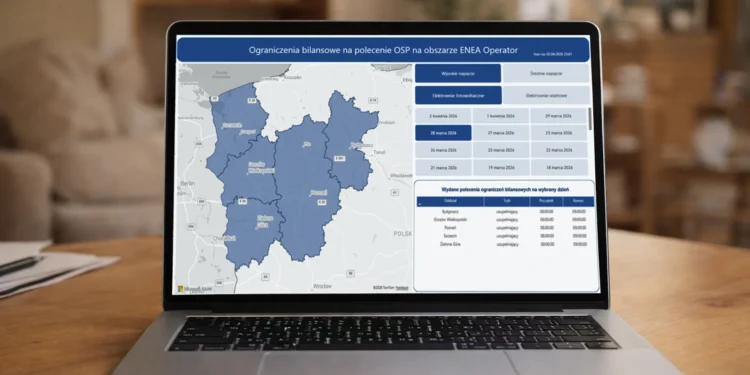Click the Berlin label on the map
Viewport: 750px width, 375px height.
point(188,184)
